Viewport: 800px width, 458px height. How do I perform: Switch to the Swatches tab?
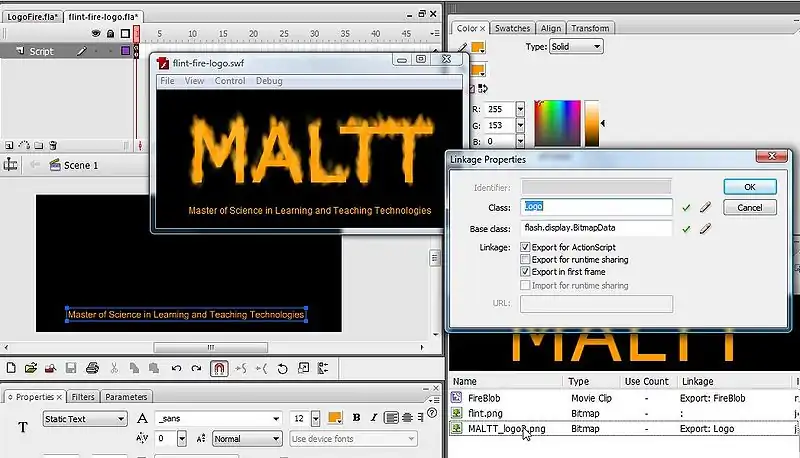[x=512, y=28]
